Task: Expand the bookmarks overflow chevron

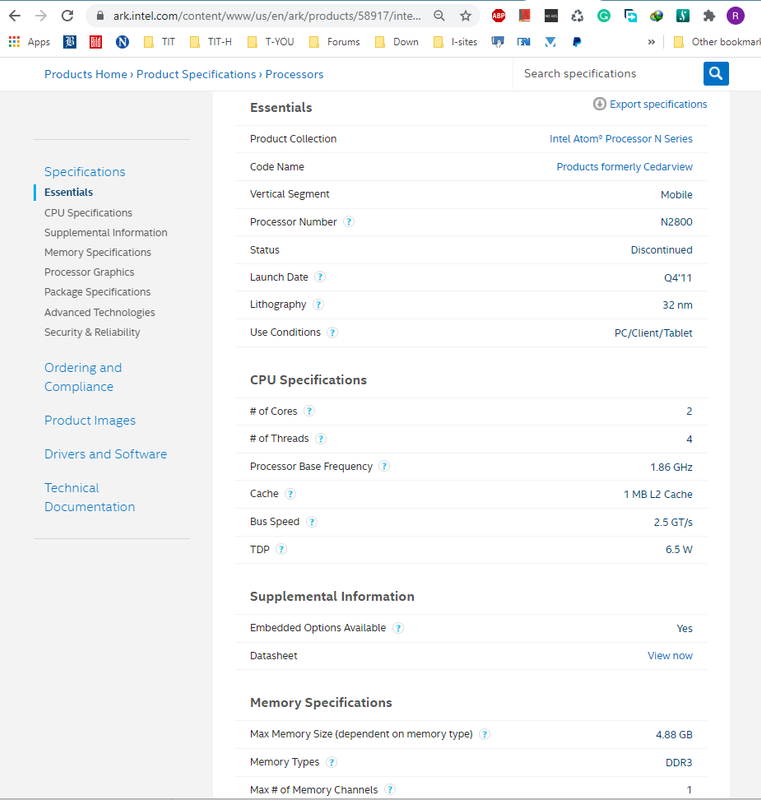Action: [651, 42]
